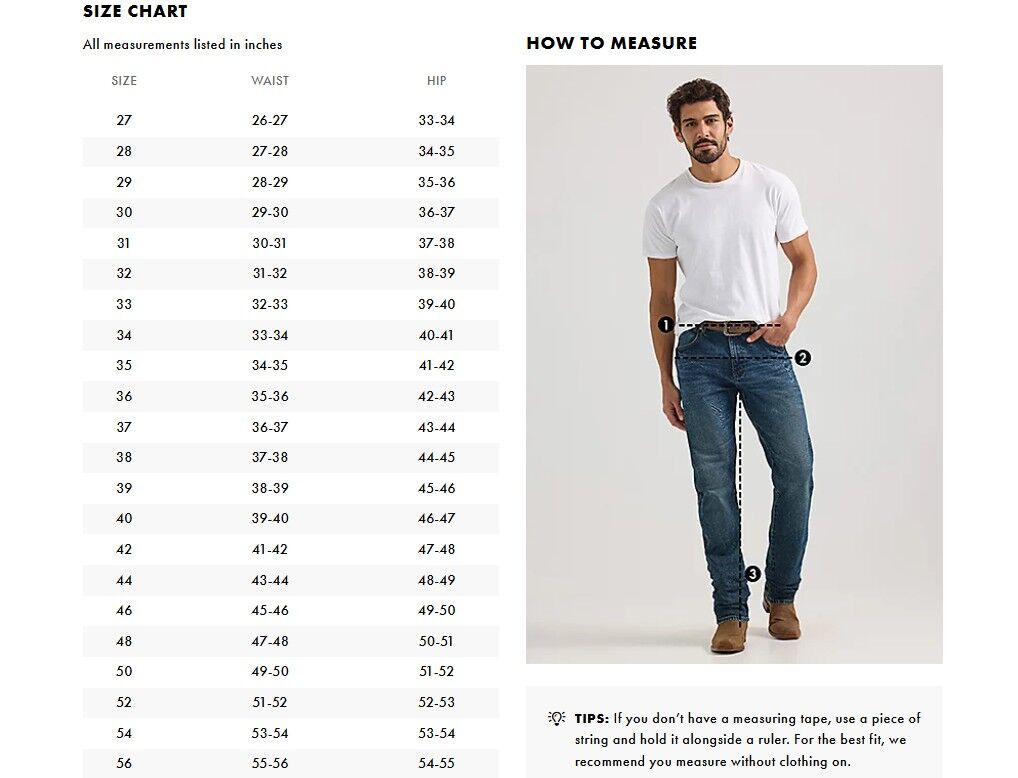
Task: Click the "All measurements listed in inches" note
Action: tap(182, 44)
